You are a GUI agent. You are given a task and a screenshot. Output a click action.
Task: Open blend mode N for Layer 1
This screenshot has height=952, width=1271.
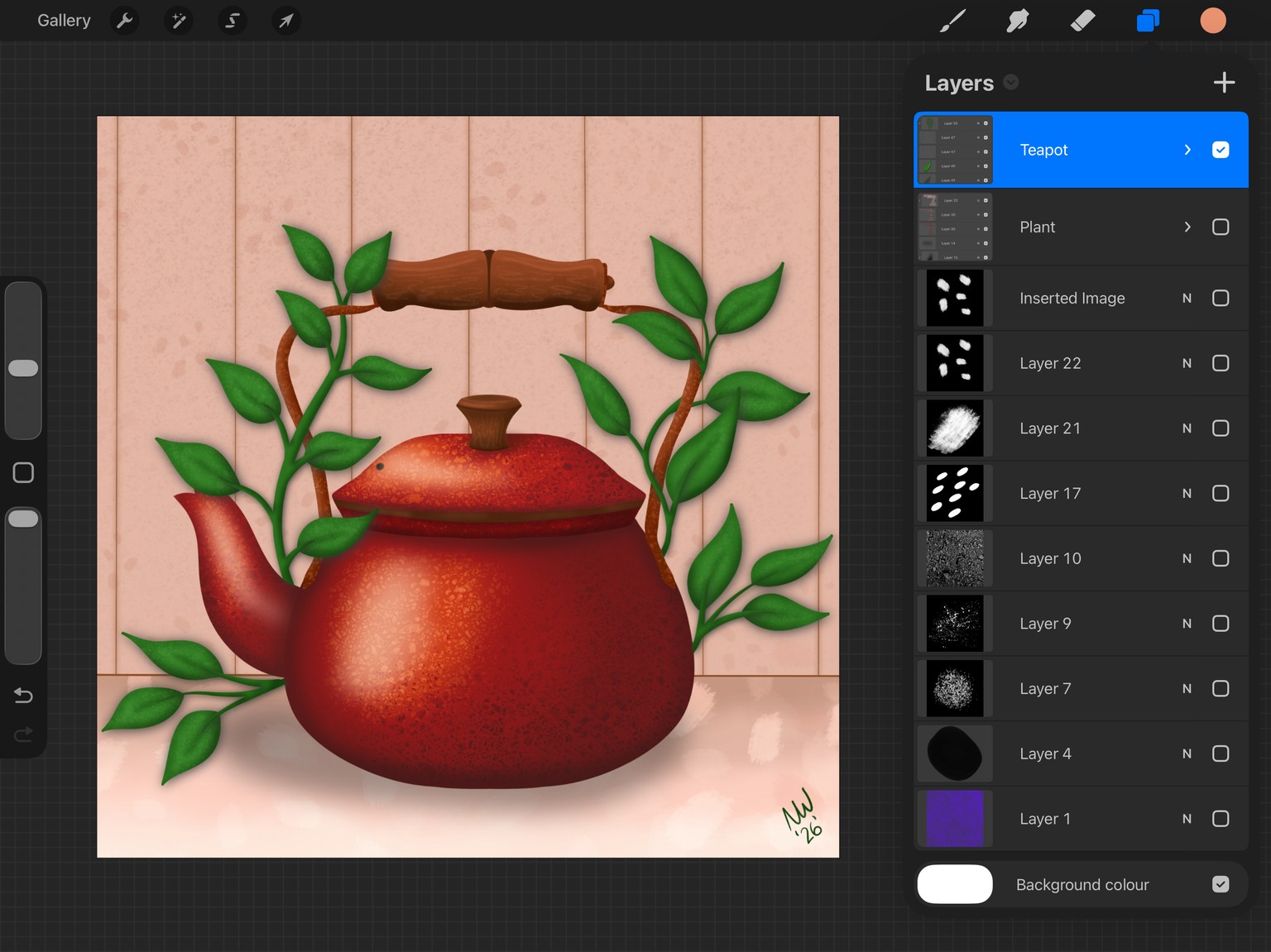(x=1187, y=819)
